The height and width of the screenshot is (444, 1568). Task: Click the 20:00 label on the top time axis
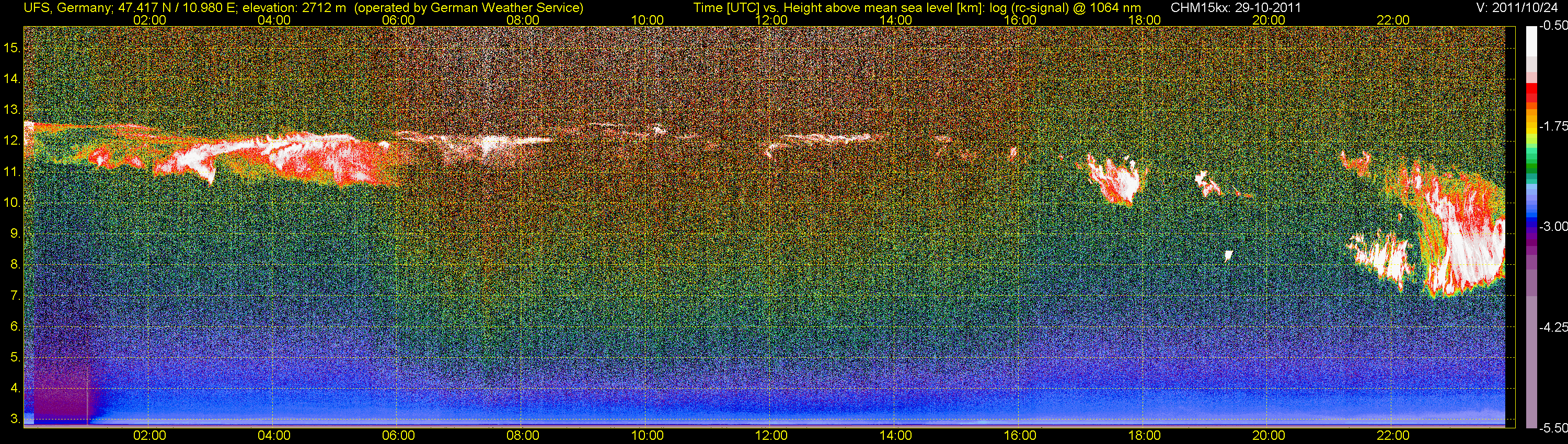[1269, 20]
